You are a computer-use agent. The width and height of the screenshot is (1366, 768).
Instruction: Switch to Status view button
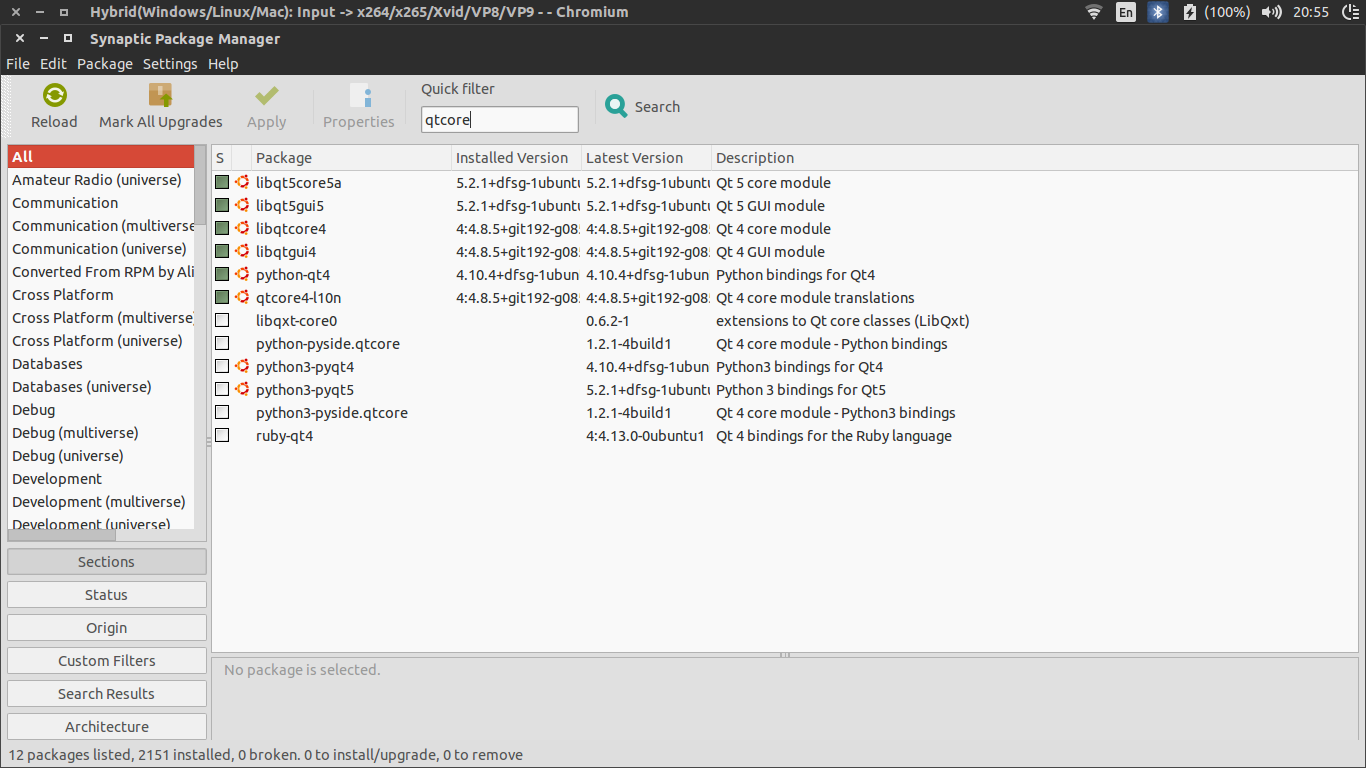tap(107, 595)
